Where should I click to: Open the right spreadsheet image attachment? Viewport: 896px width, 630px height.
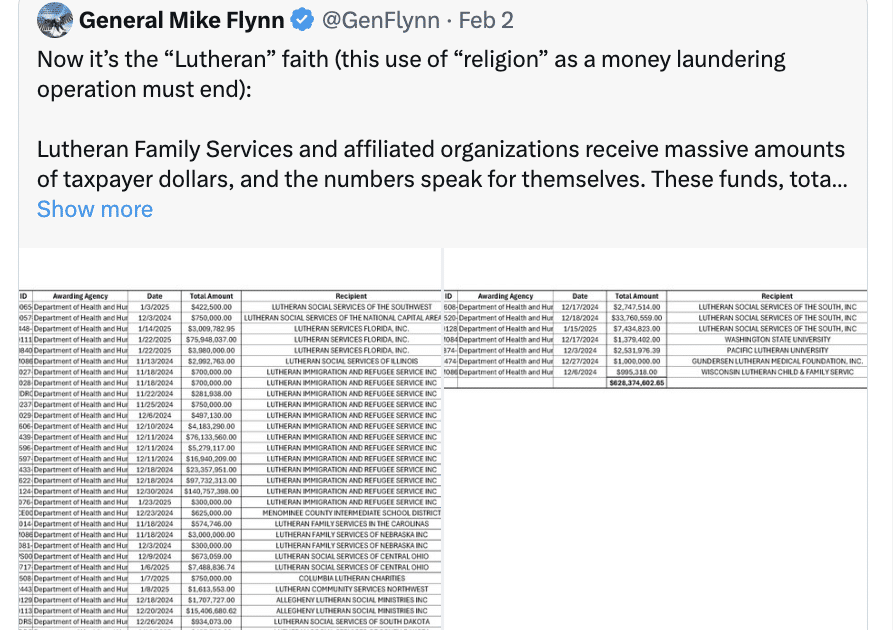(655, 439)
